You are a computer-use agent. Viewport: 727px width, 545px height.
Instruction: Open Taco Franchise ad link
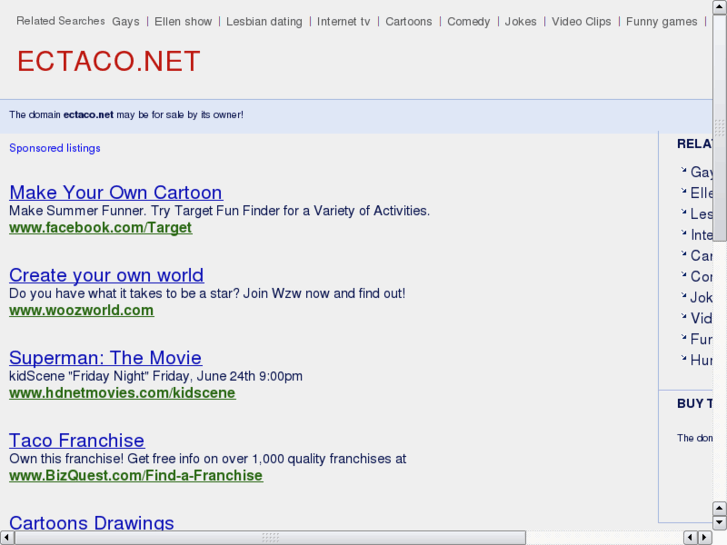tap(77, 440)
